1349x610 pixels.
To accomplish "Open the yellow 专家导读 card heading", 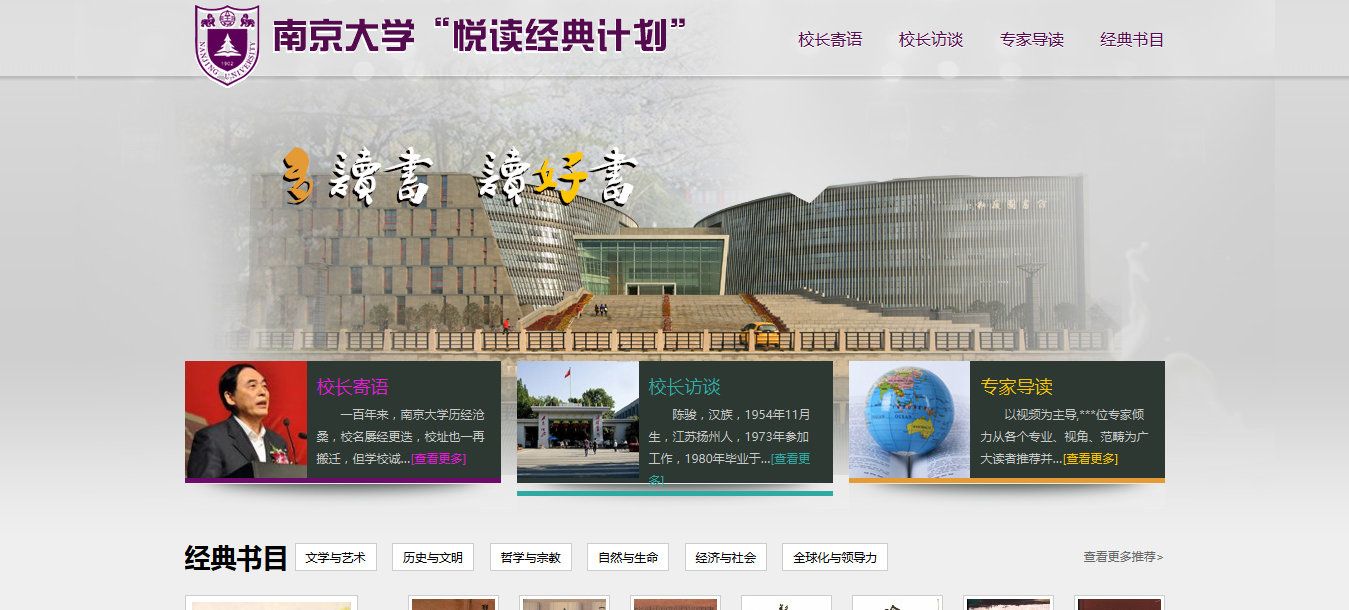I will (x=1016, y=387).
